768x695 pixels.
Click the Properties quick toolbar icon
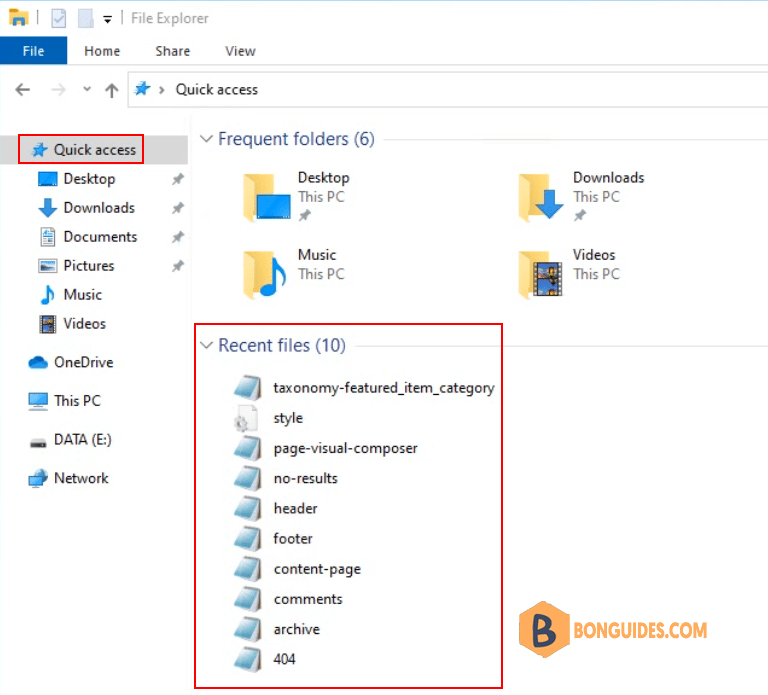tap(58, 19)
